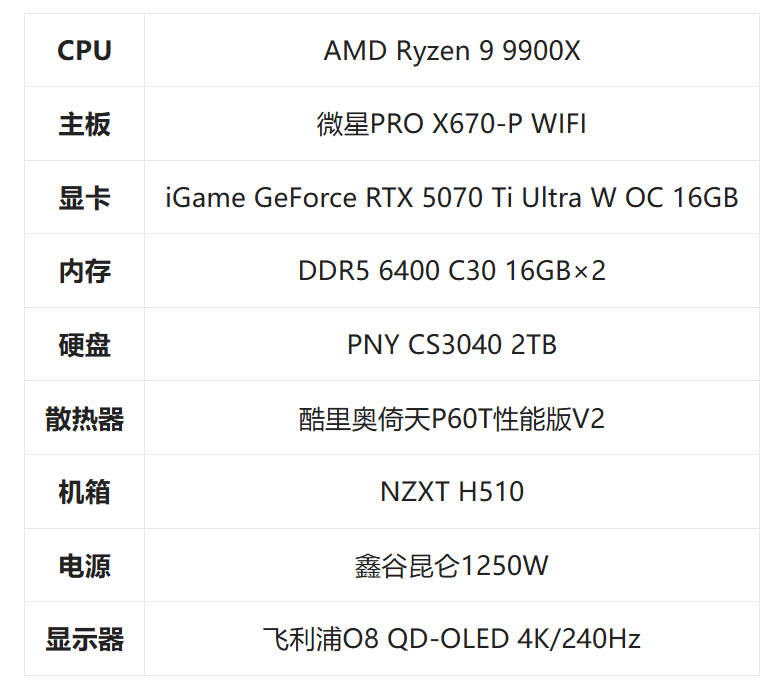The image size is (774, 690).
Task: Select the DDR5 6400 C30 16GB×2 cell
Action: (451, 272)
